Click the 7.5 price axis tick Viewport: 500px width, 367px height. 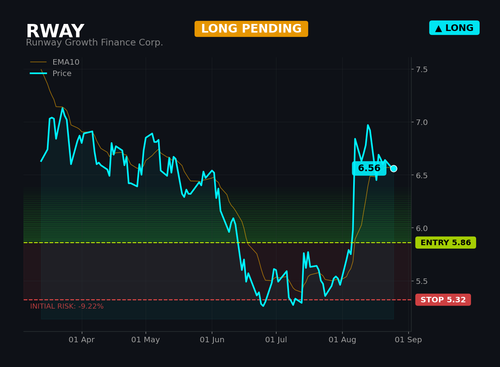tap(422, 69)
